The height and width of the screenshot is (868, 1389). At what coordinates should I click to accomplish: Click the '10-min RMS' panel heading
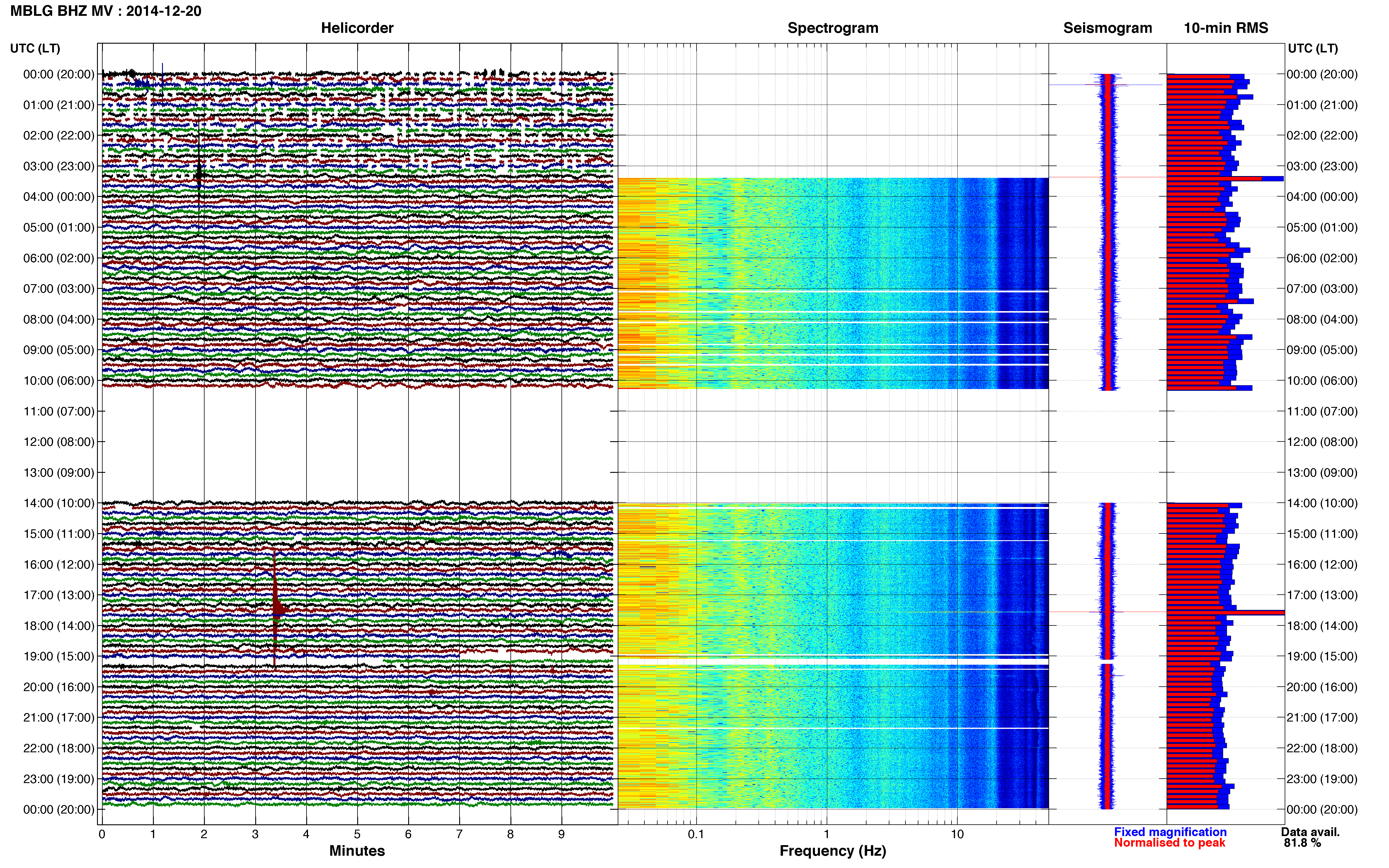(1226, 28)
